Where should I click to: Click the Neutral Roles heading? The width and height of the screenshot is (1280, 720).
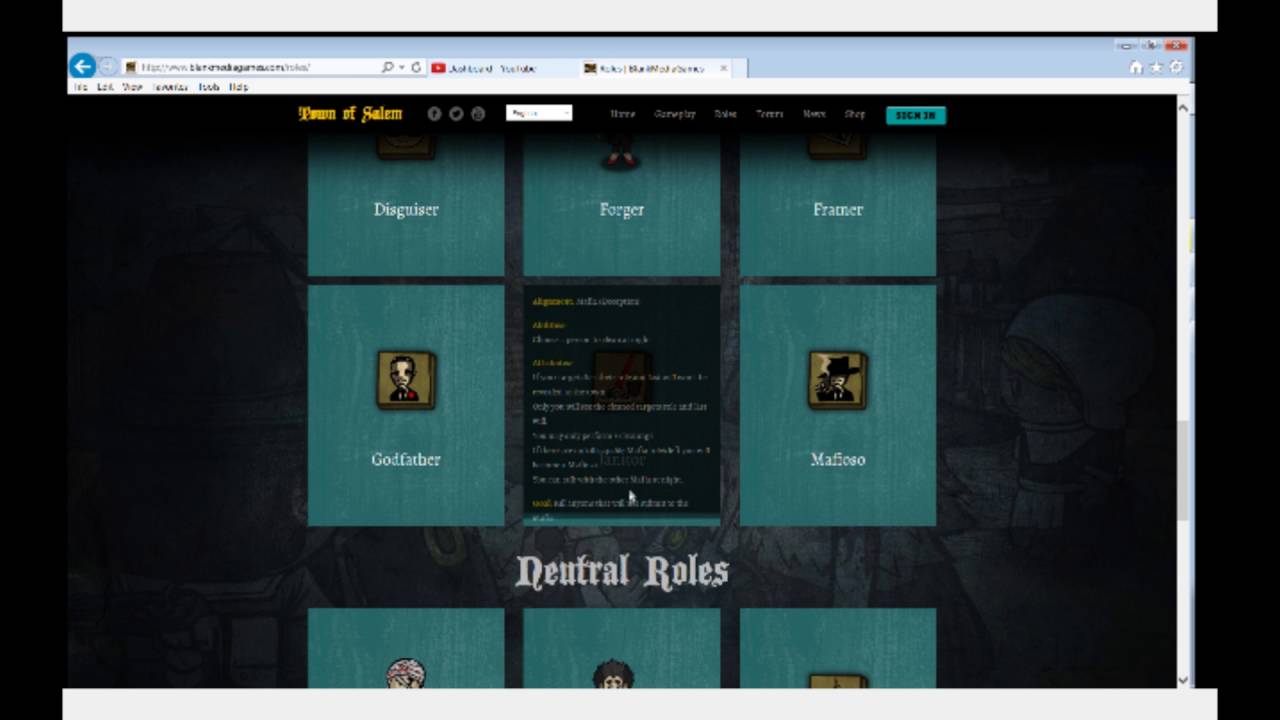(x=622, y=571)
